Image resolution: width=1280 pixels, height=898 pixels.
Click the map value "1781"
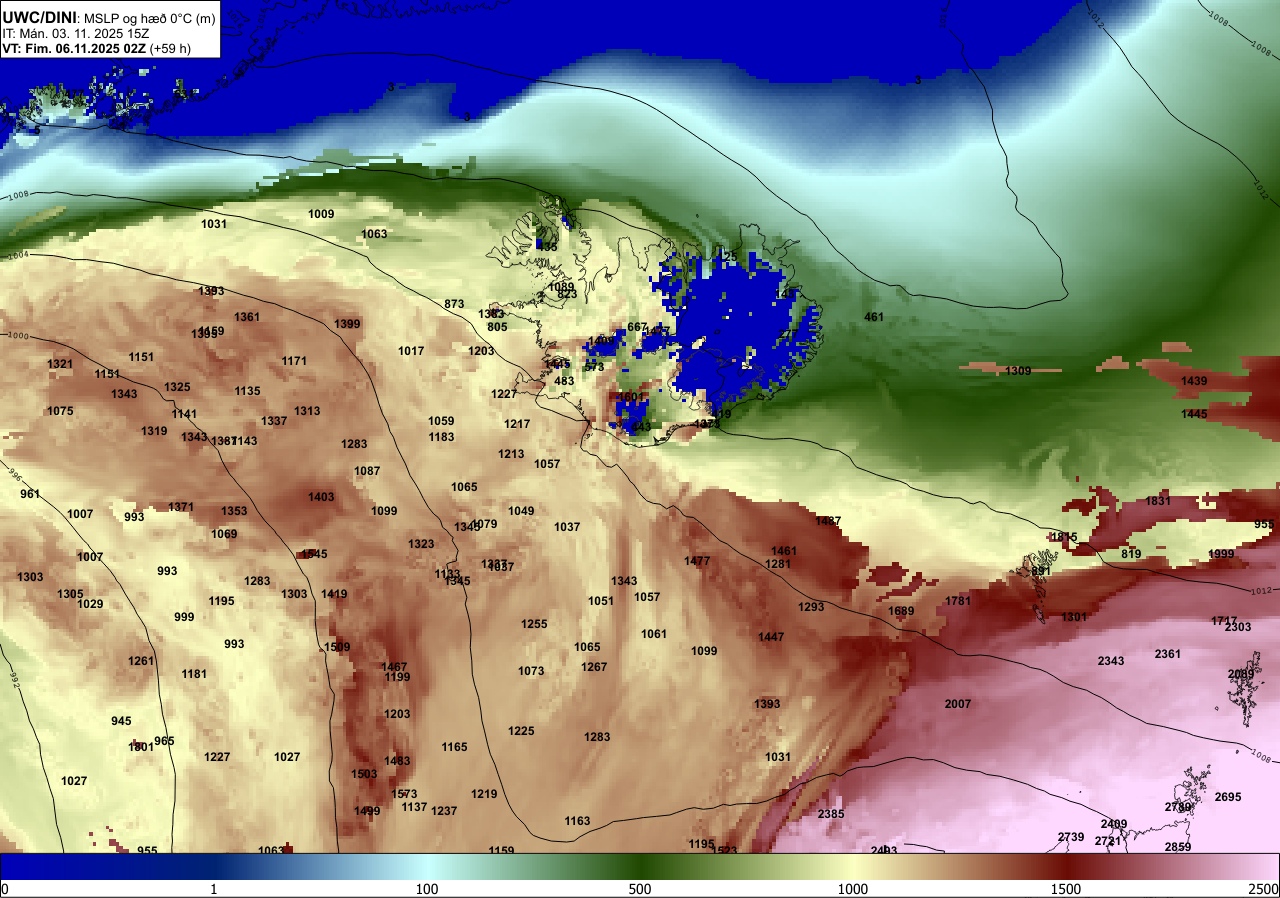click(958, 601)
